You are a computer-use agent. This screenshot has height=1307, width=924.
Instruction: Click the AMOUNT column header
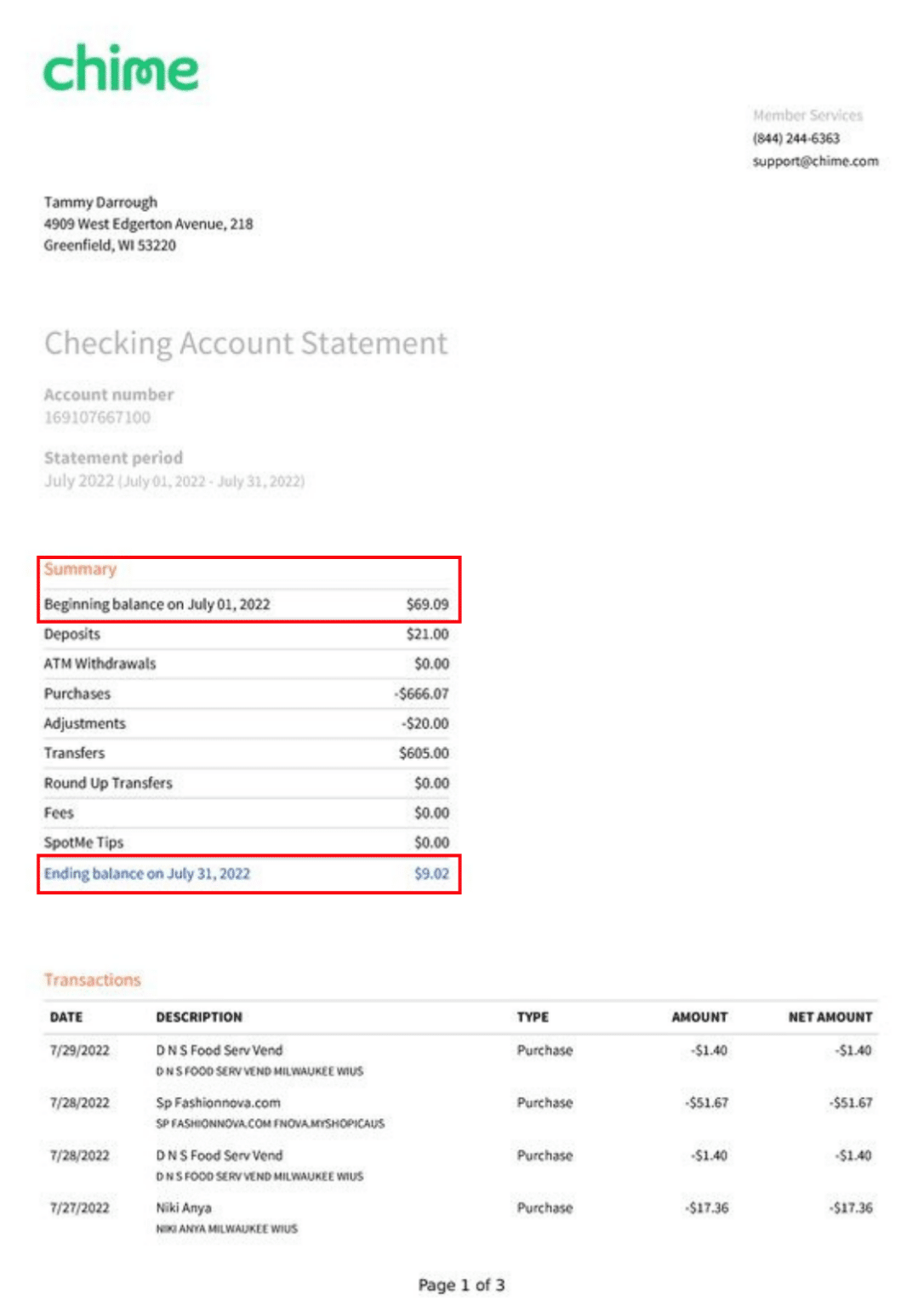click(699, 1017)
